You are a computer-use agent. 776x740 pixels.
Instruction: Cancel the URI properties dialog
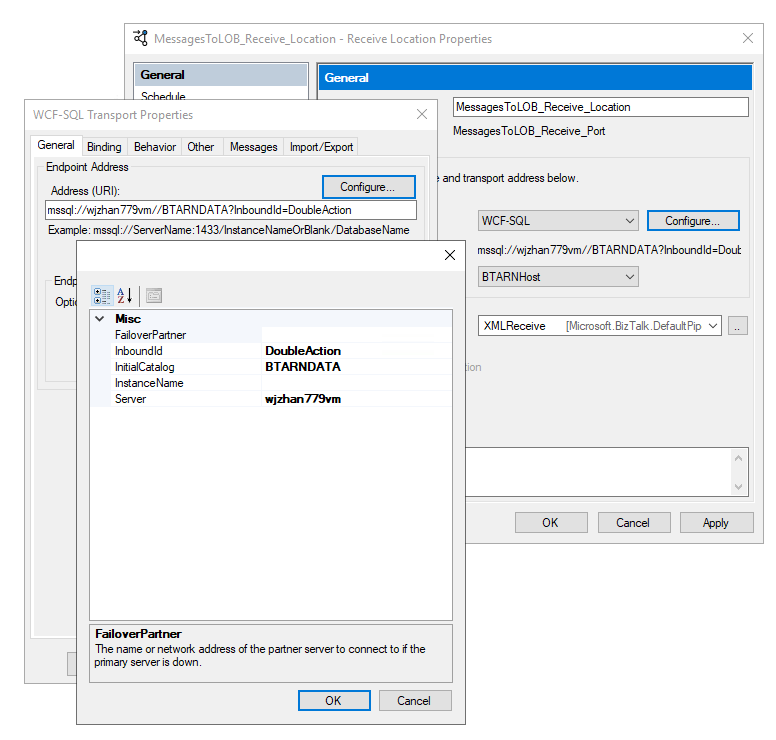(x=415, y=700)
